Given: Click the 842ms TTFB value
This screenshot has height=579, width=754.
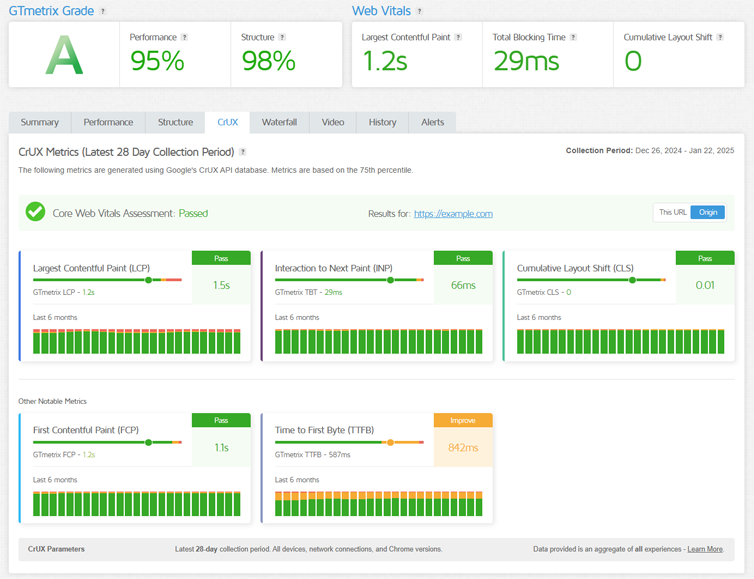Looking at the screenshot, I should pyautogui.click(x=463, y=448).
